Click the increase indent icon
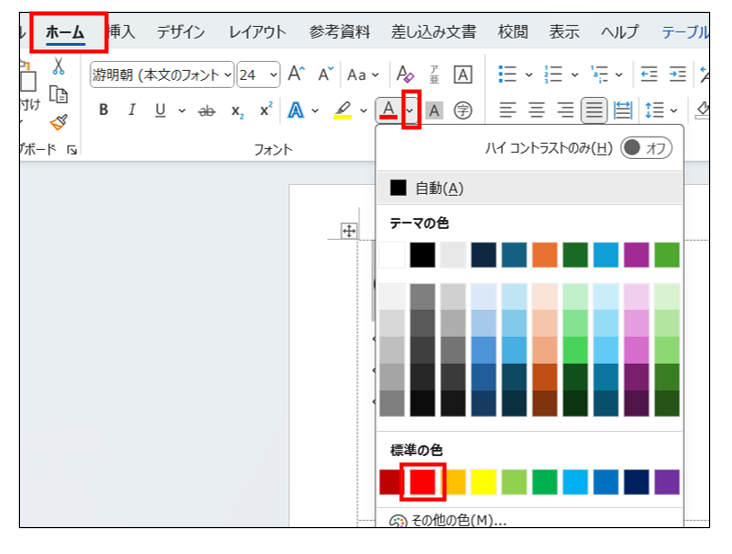This screenshot has height=554, width=732. click(x=677, y=74)
